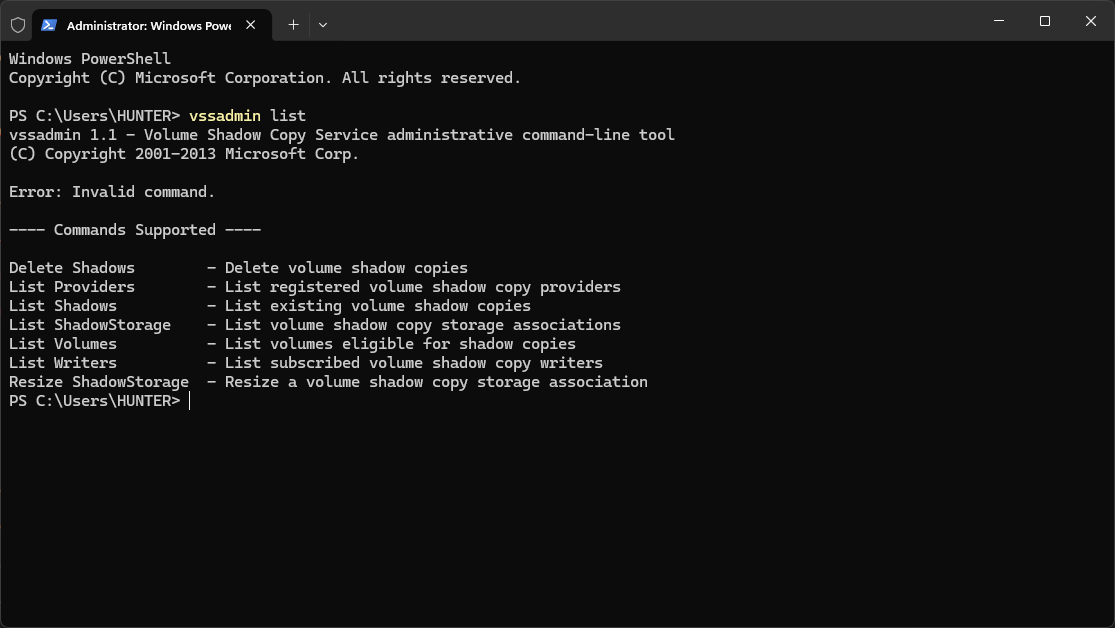Click the typed command "vssadmin list"
Image resolution: width=1115 pixels, height=628 pixels.
click(x=247, y=116)
